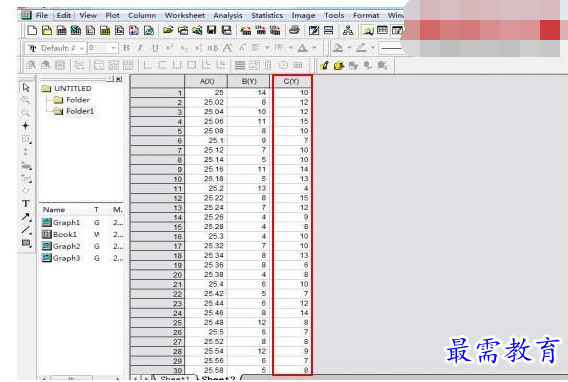Image resolution: width=568 pixels, height=382 pixels.
Task: Select column B(Y) header
Action: tap(249, 81)
